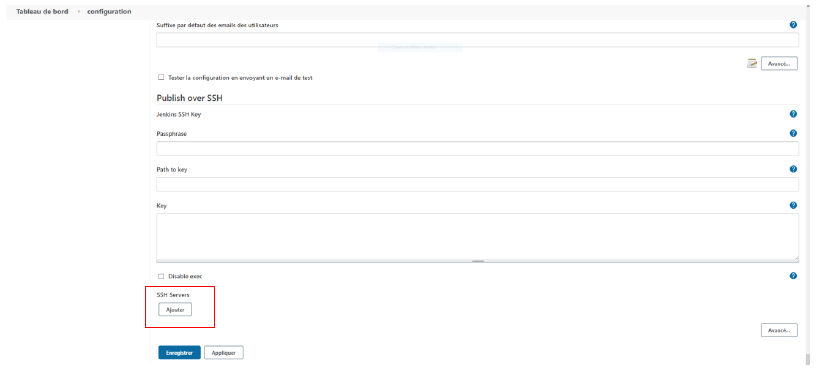This screenshot has height=376, width=816.
Task: Click inside the Path to key field
Action: 478,185
